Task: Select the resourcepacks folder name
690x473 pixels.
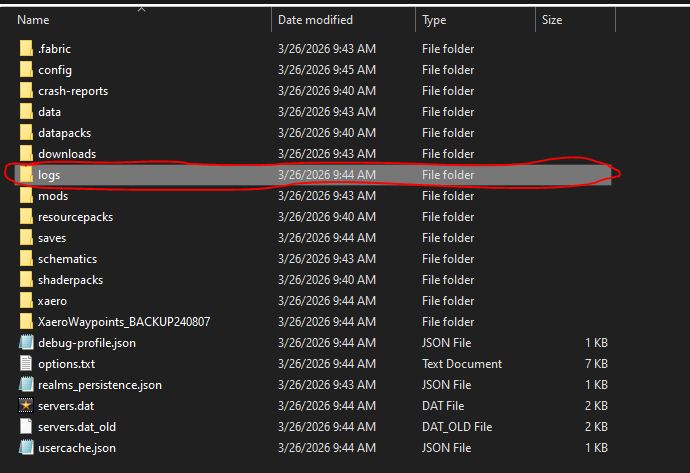Action: 76,217
